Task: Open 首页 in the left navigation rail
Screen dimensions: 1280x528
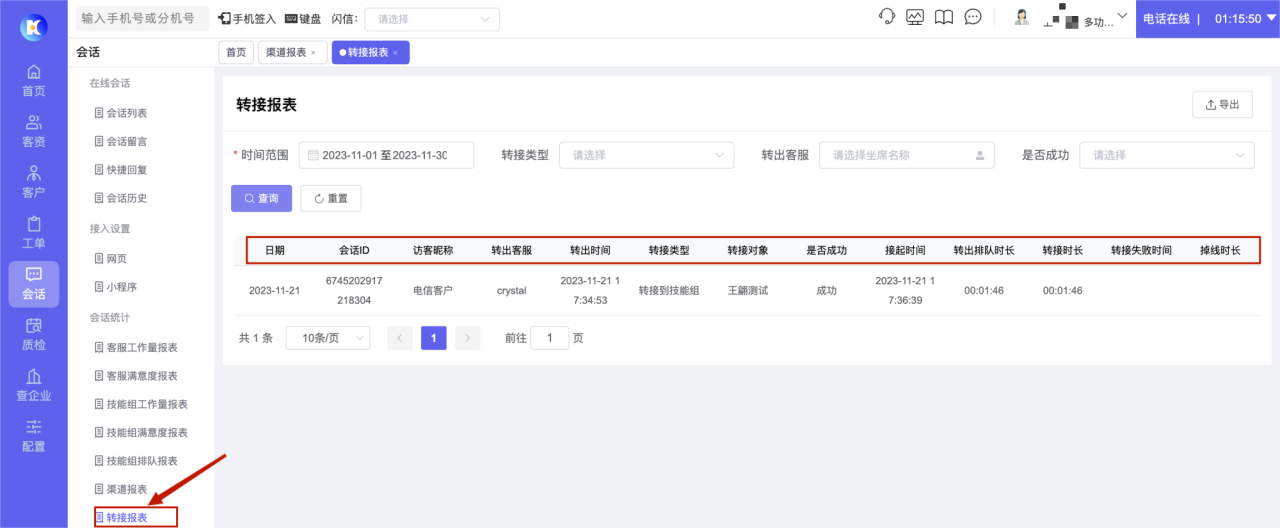Action: click(34, 81)
